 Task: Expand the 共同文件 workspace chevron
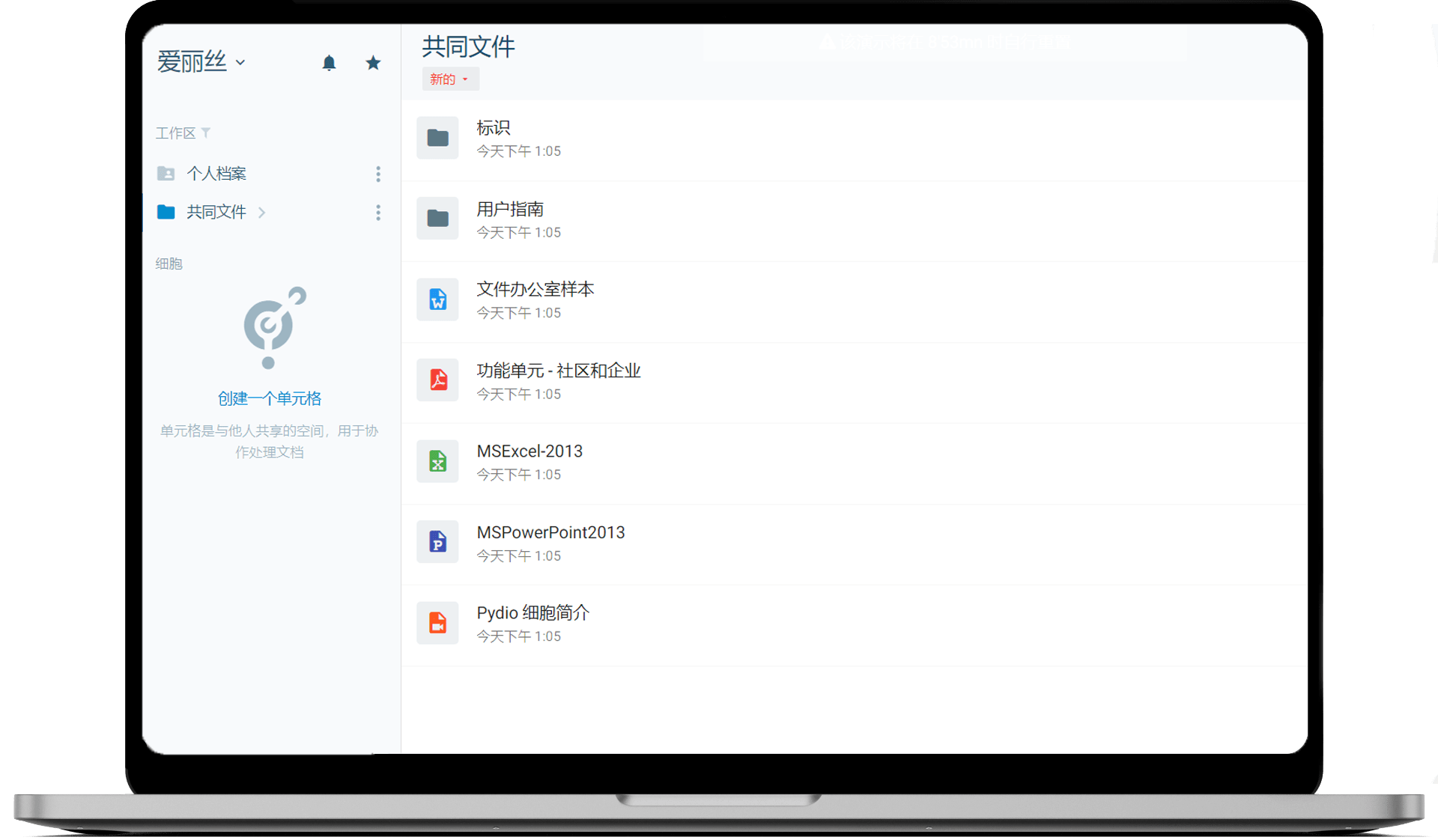(262, 213)
